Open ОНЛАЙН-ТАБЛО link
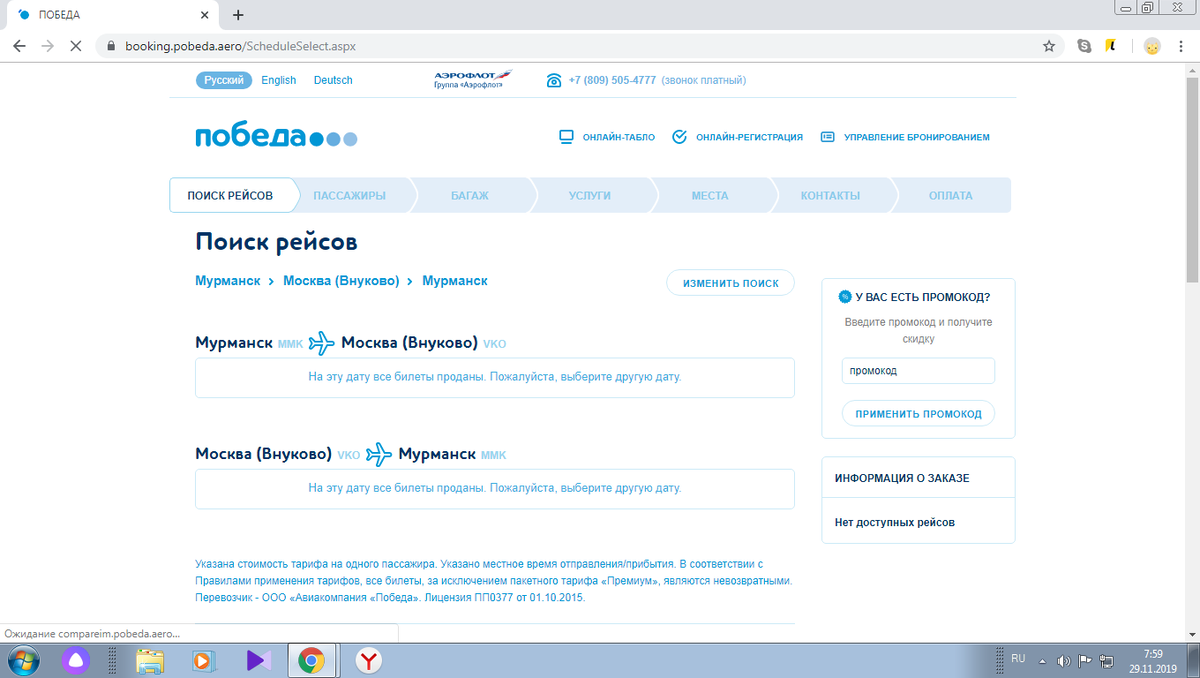Viewport: 1200px width, 678px height. coord(619,137)
